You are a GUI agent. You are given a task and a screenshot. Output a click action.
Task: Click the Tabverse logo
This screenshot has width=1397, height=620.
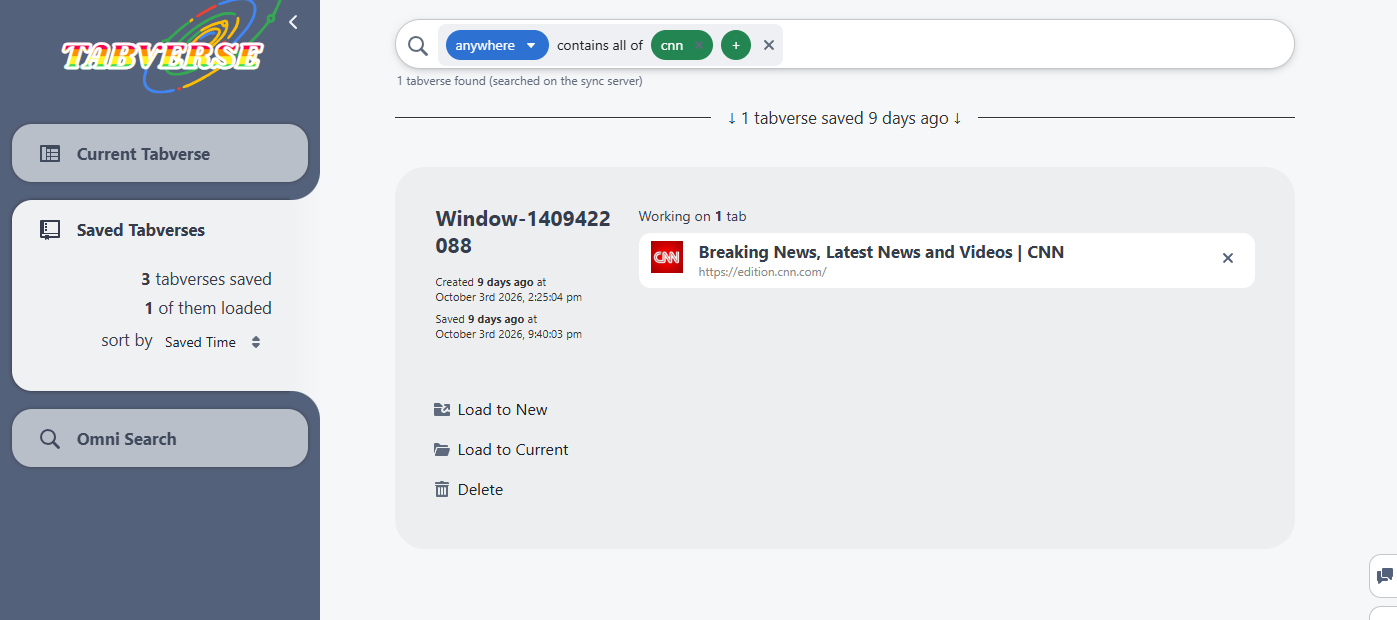point(162,50)
